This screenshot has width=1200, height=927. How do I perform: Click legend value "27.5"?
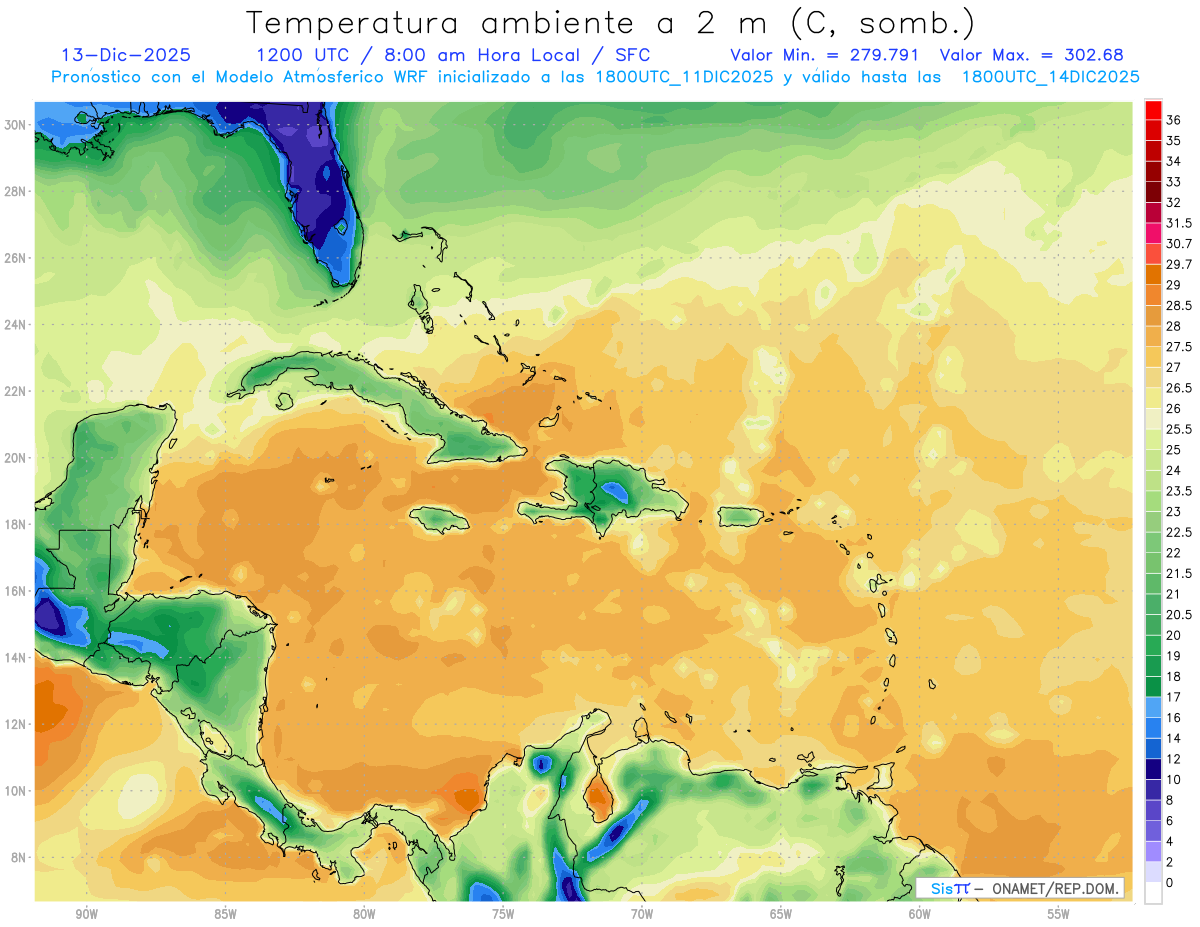tap(1179, 347)
